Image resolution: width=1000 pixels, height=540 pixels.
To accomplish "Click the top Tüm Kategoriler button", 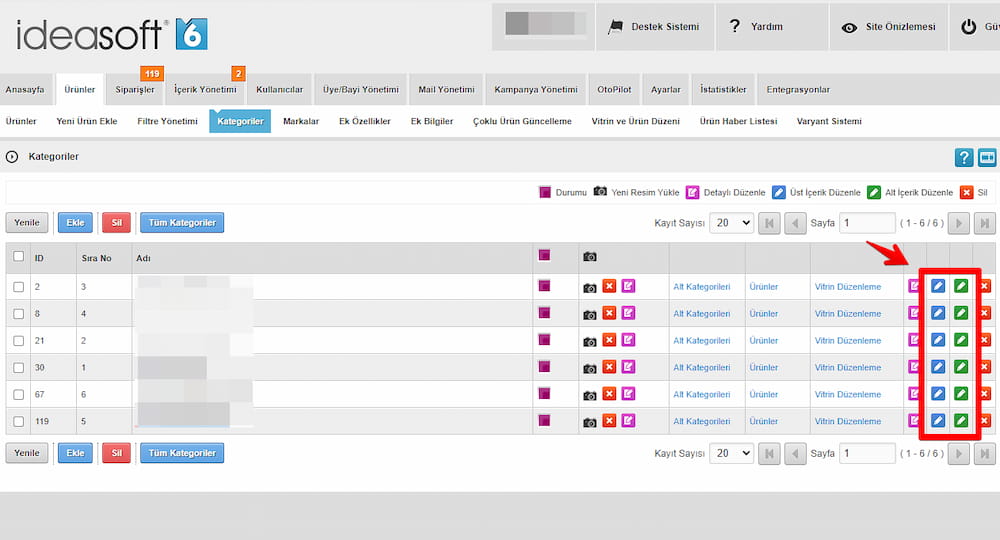I will 182,223.
